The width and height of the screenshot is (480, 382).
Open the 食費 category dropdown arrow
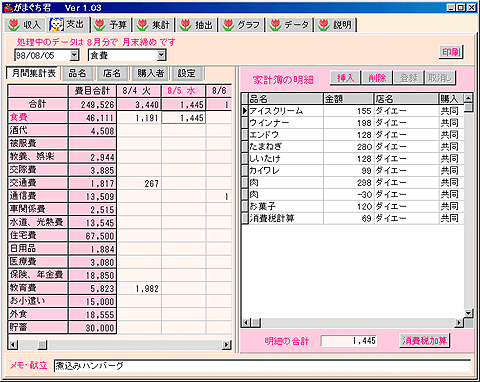click(161, 55)
